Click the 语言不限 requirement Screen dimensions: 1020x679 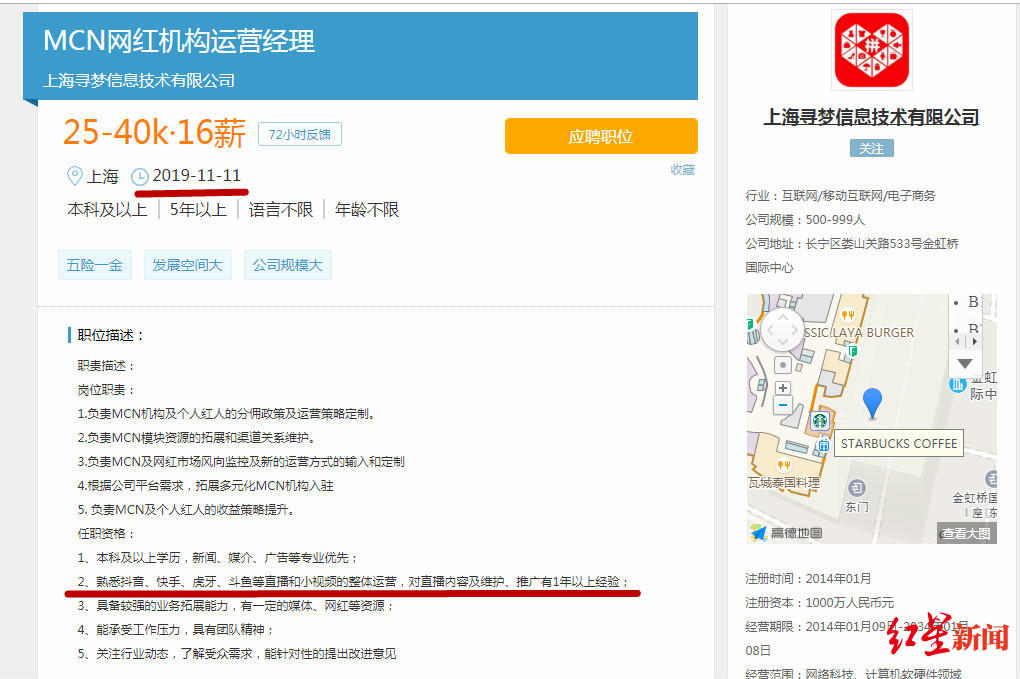281,210
